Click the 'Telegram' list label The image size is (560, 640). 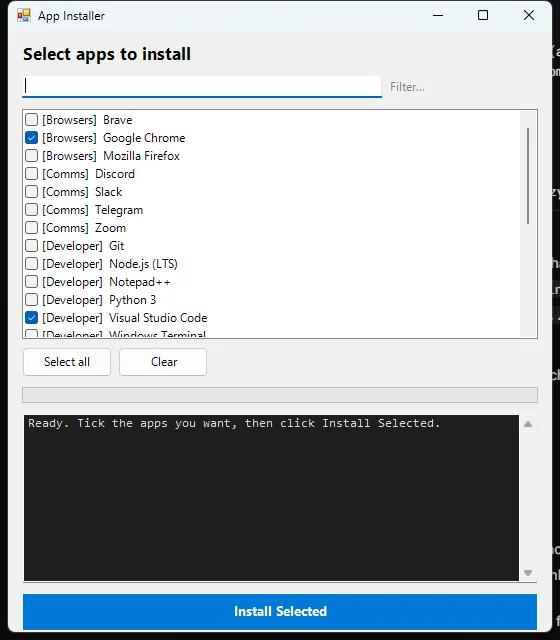tap(119, 210)
